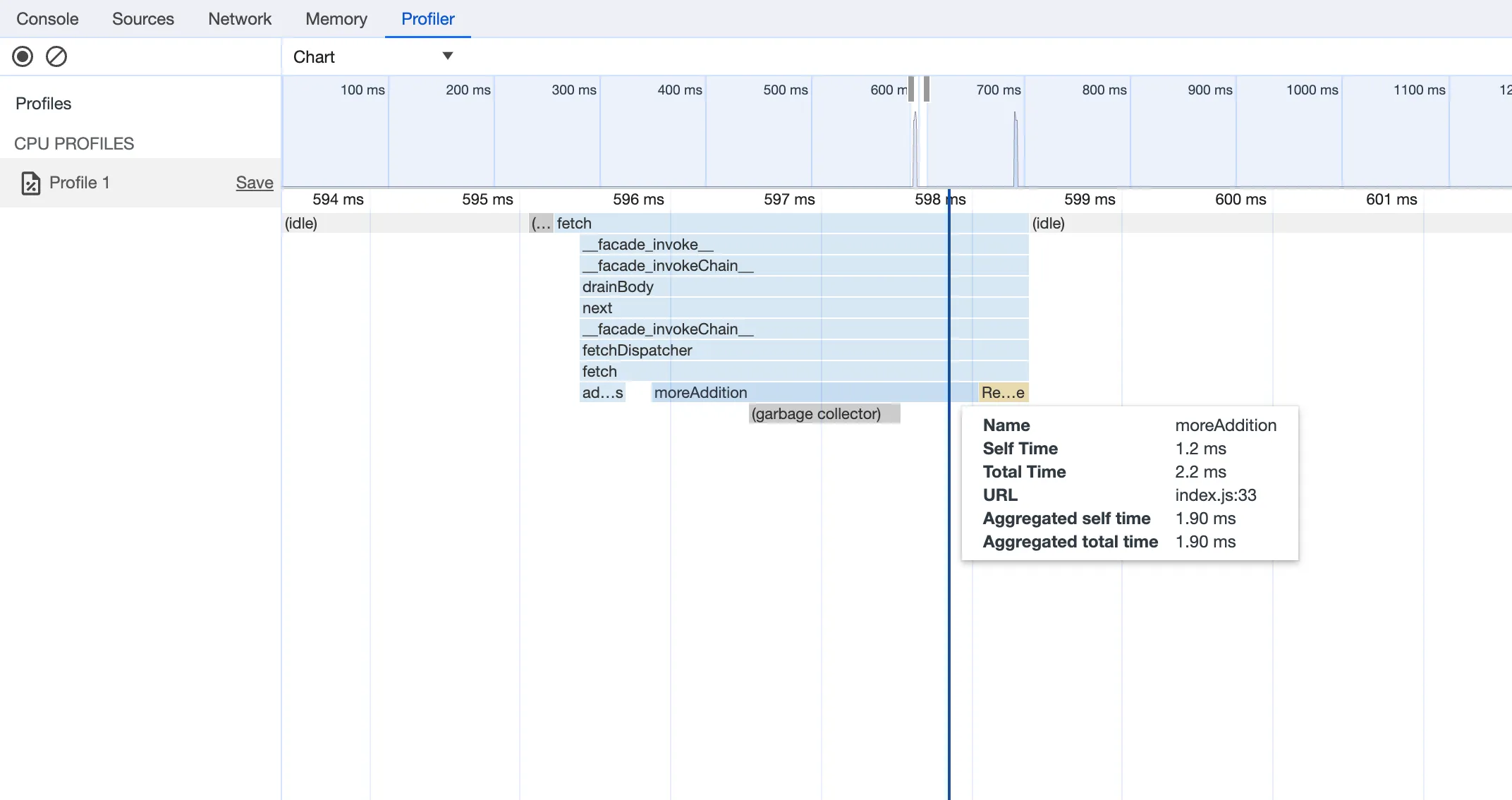Switch to the Console tab

pyautogui.click(x=47, y=19)
